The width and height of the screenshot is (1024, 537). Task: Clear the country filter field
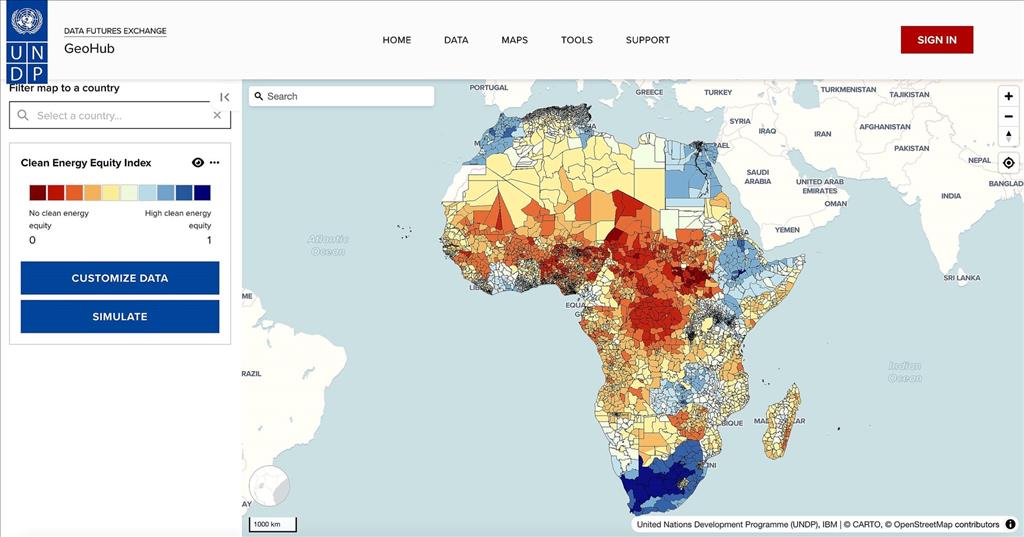(x=217, y=115)
